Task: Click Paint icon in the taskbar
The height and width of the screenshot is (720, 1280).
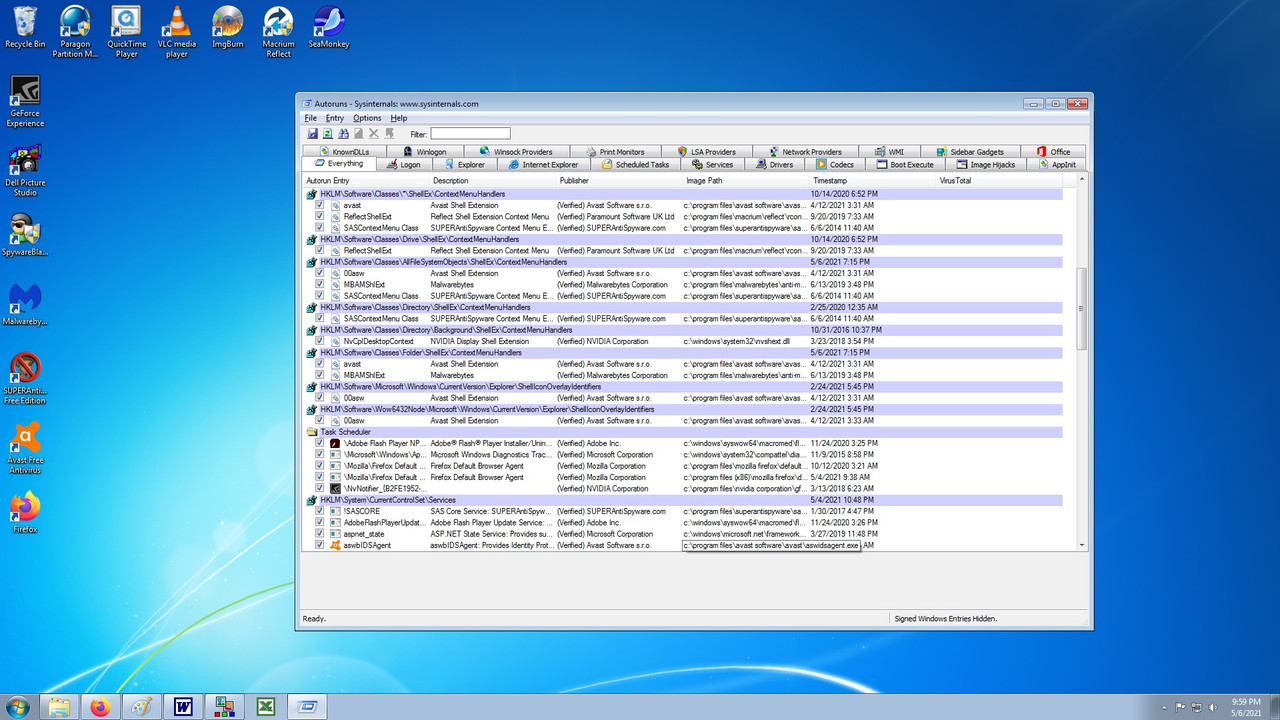Action: click(142, 707)
